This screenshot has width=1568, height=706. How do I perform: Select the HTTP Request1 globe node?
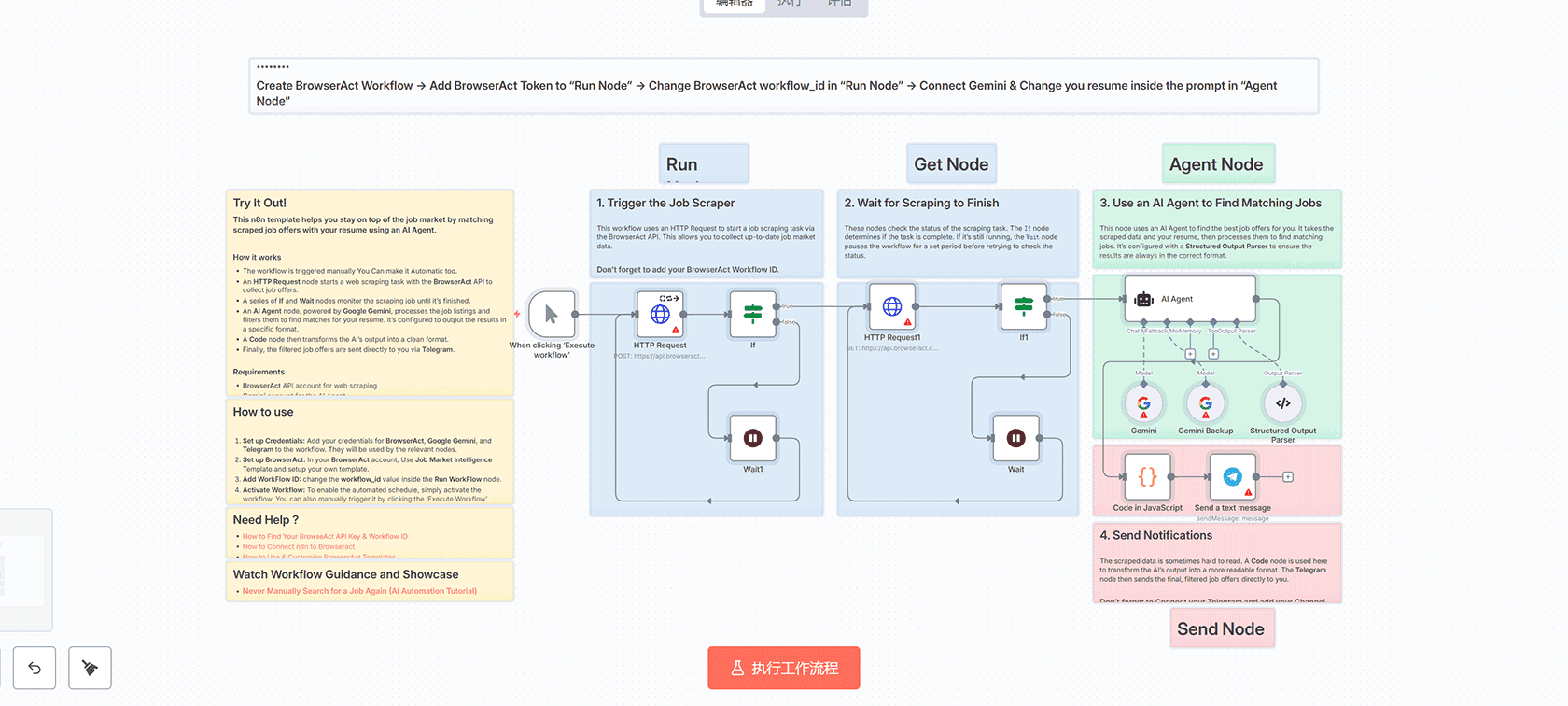[x=892, y=306]
